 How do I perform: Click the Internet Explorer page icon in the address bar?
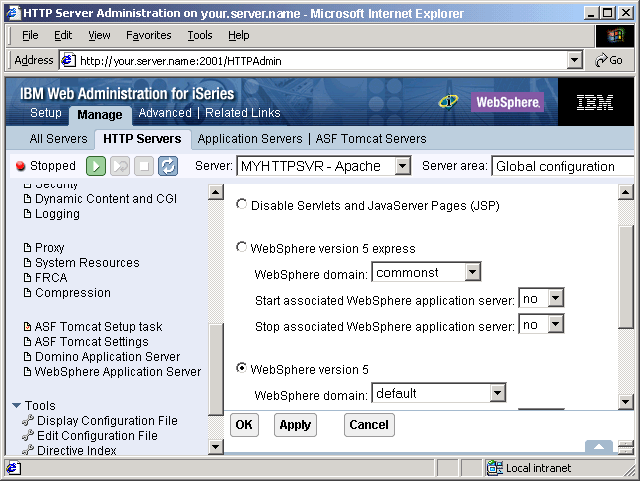point(69,60)
